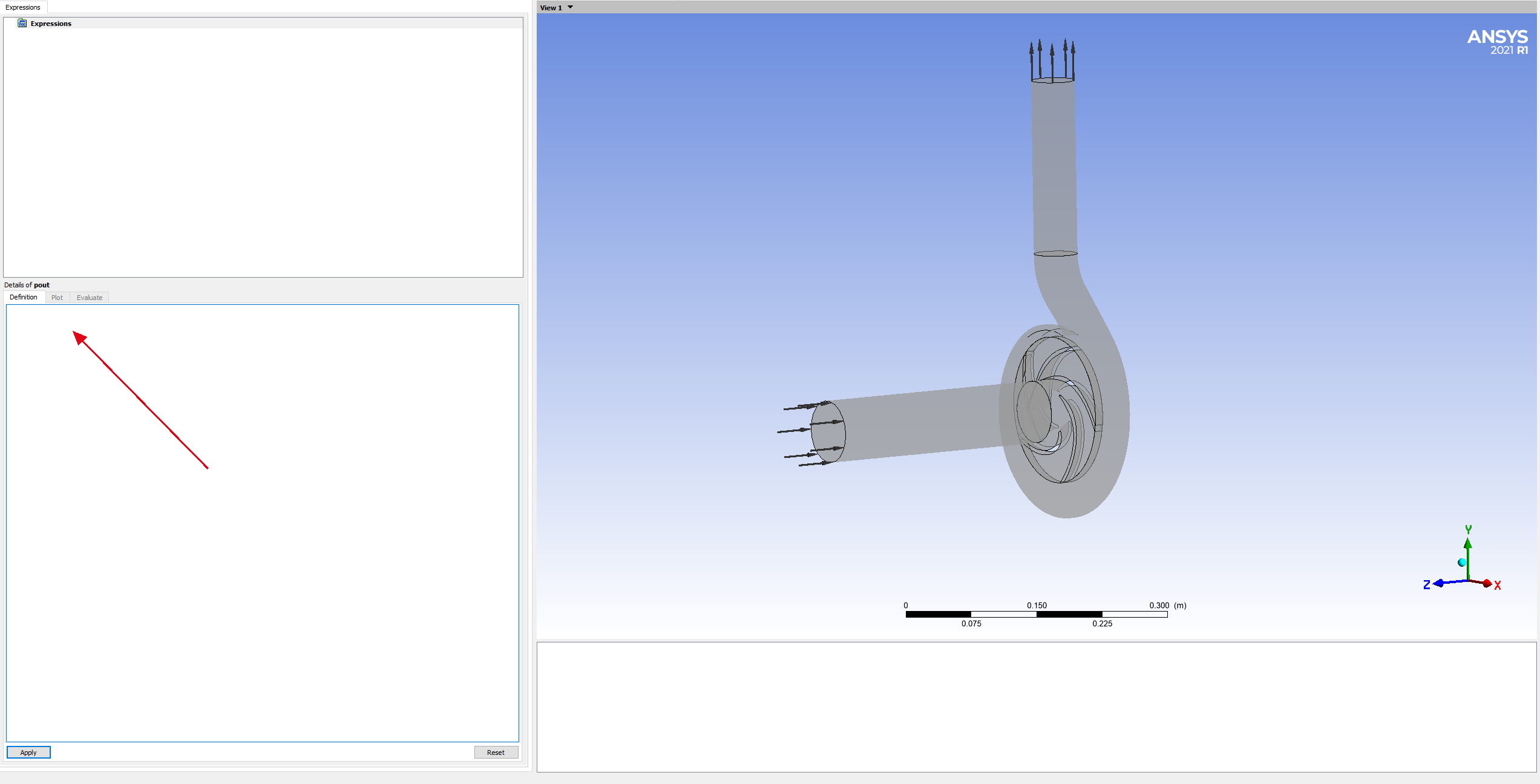Click the empty message pane below viewer
The height and width of the screenshot is (784, 1540).
coord(1036,706)
